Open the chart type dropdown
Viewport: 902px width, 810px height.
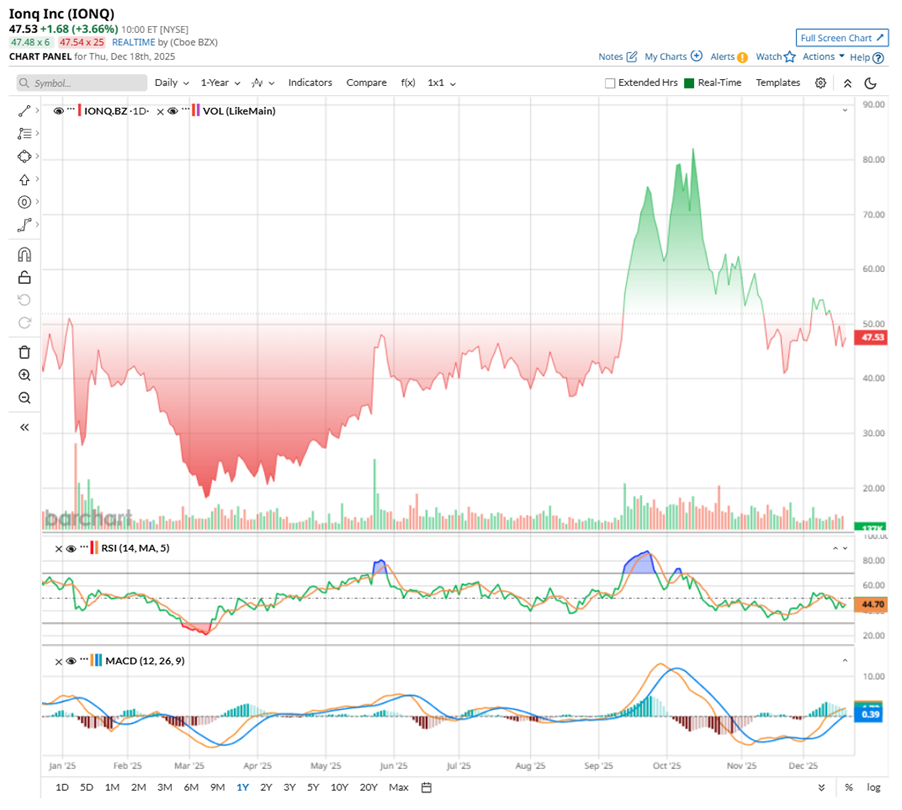click(263, 83)
